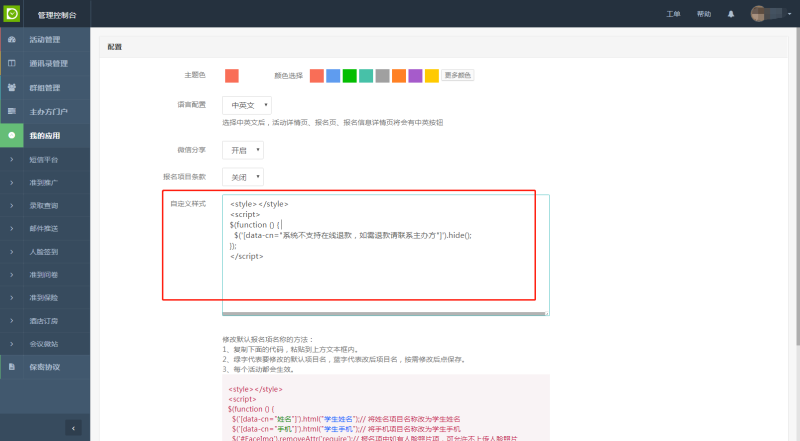Open 群组管理 menu item
This screenshot has width=800, height=441.
[x=45, y=87]
